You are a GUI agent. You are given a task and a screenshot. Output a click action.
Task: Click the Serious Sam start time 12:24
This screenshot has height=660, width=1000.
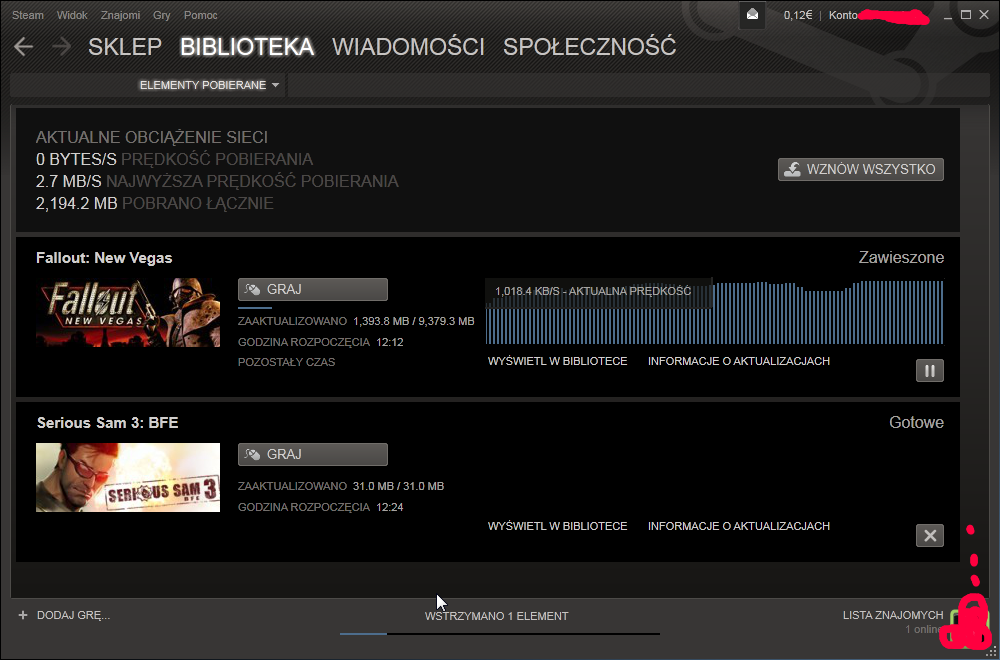pyautogui.click(x=390, y=507)
